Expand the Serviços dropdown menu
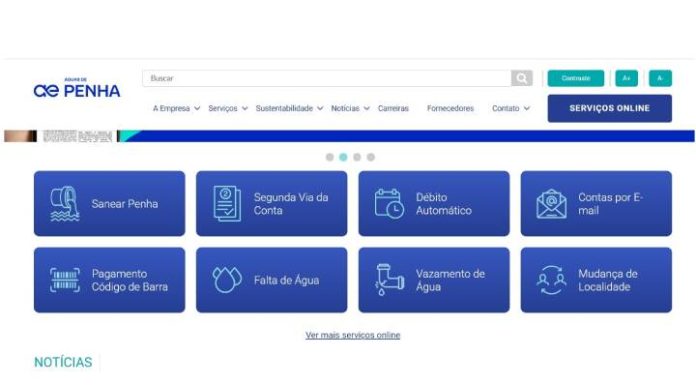 pyautogui.click(x=228, y=108)
